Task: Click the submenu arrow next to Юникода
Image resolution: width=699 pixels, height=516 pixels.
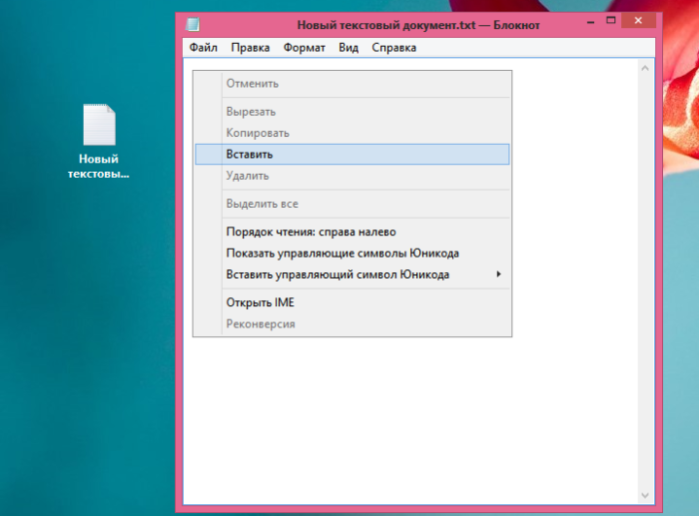Action: click(x=499, y=274)
